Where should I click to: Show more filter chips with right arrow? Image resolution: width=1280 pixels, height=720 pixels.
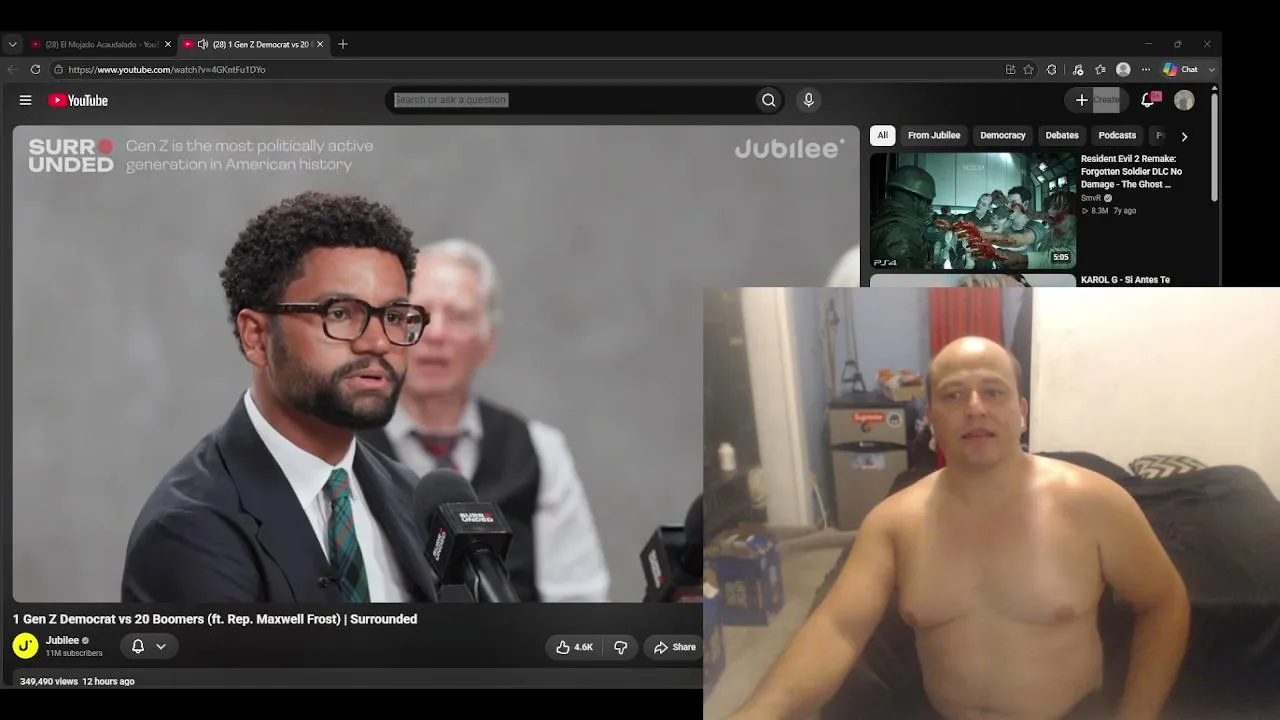click(1184, 136)
